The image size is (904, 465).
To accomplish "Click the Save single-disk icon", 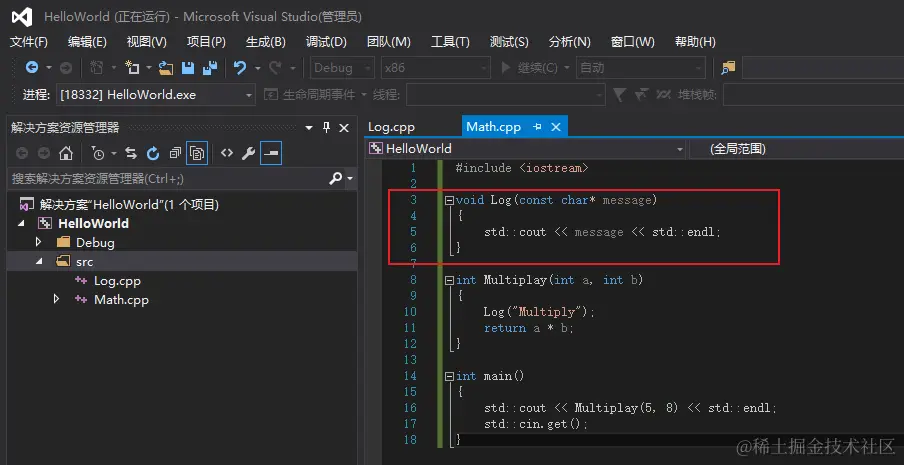I will 188,68.
